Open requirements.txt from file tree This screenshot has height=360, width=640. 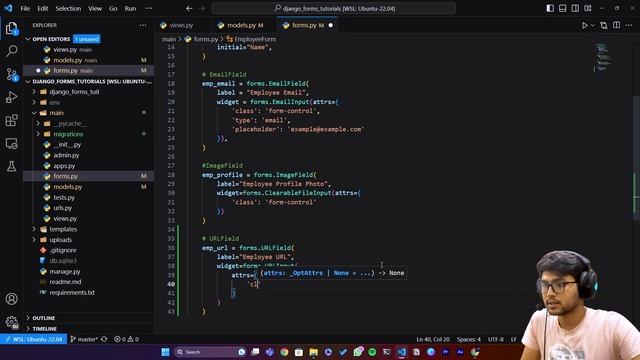pos(72,293)
